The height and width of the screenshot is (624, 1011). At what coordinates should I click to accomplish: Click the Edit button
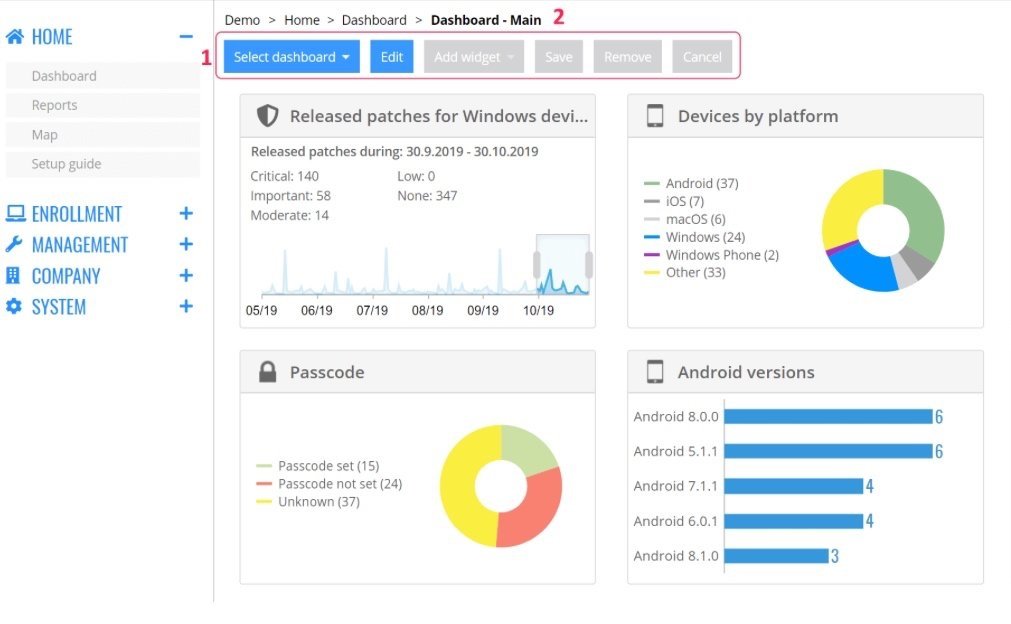(x=391, y=57)
